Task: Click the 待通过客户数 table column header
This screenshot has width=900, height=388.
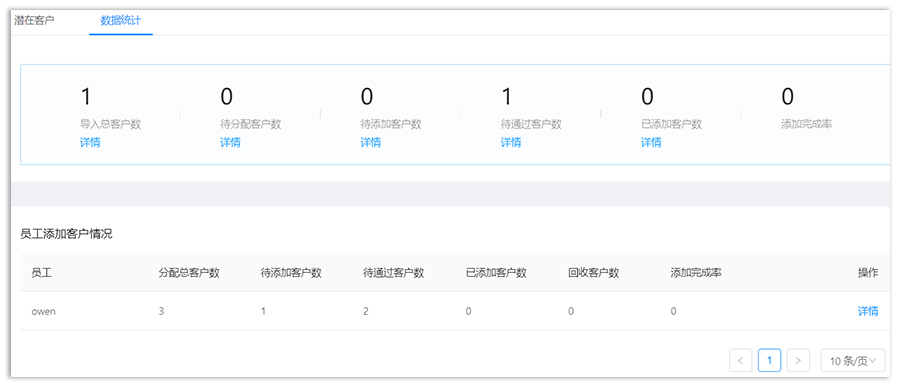Action: [x=393, y=273]
